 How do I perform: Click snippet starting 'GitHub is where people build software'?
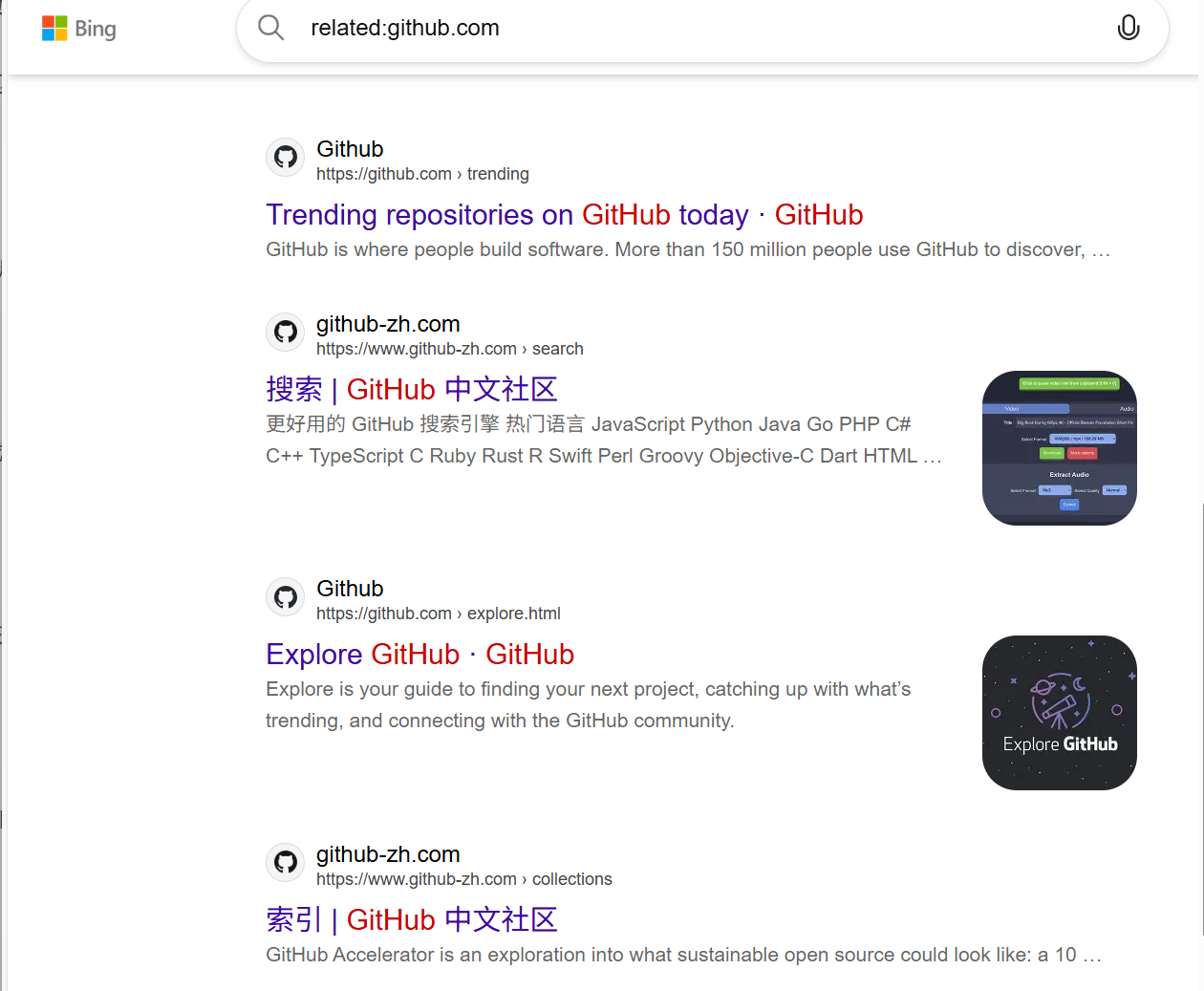(688, 249)
